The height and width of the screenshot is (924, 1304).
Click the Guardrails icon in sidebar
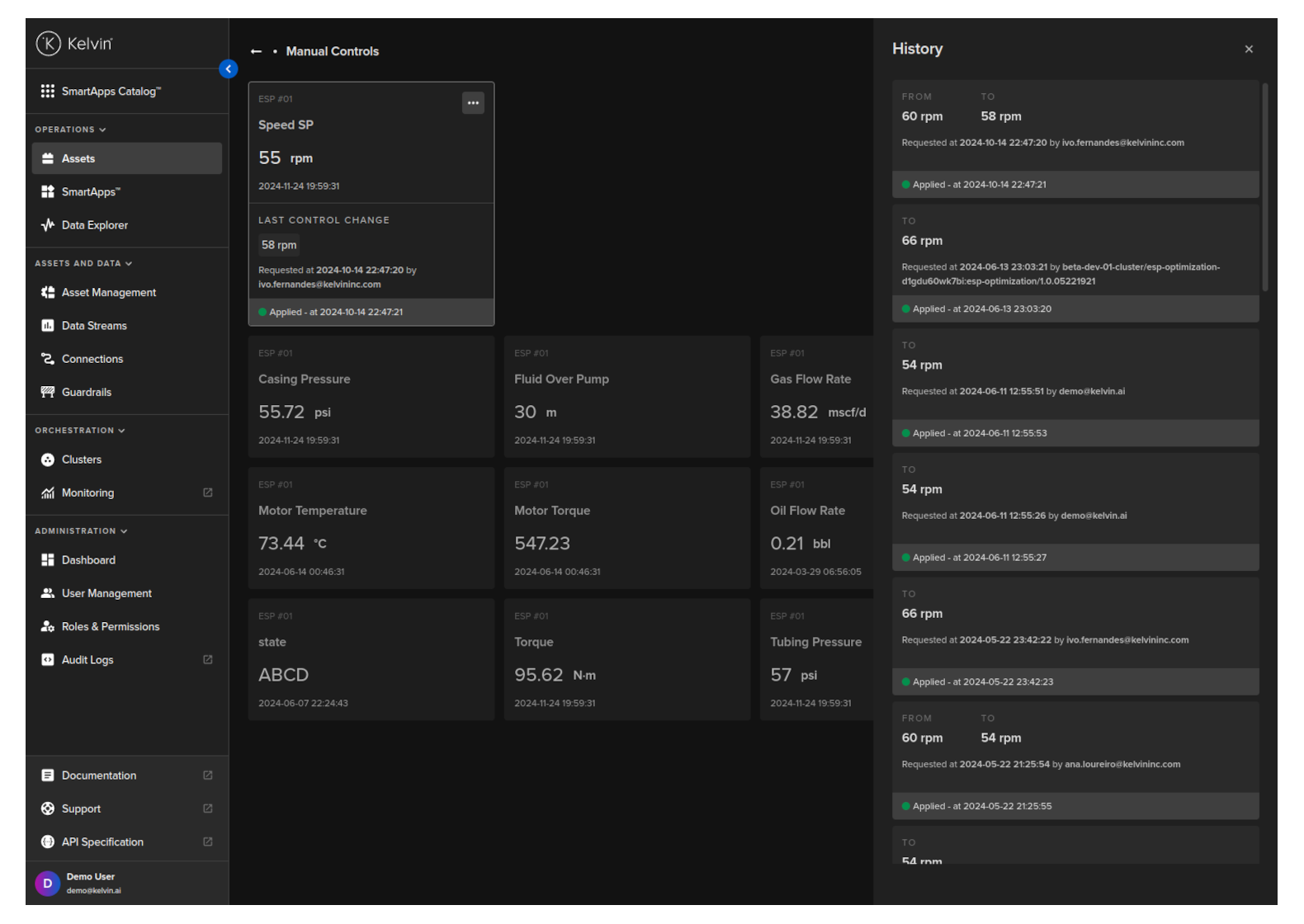(48, 392)
